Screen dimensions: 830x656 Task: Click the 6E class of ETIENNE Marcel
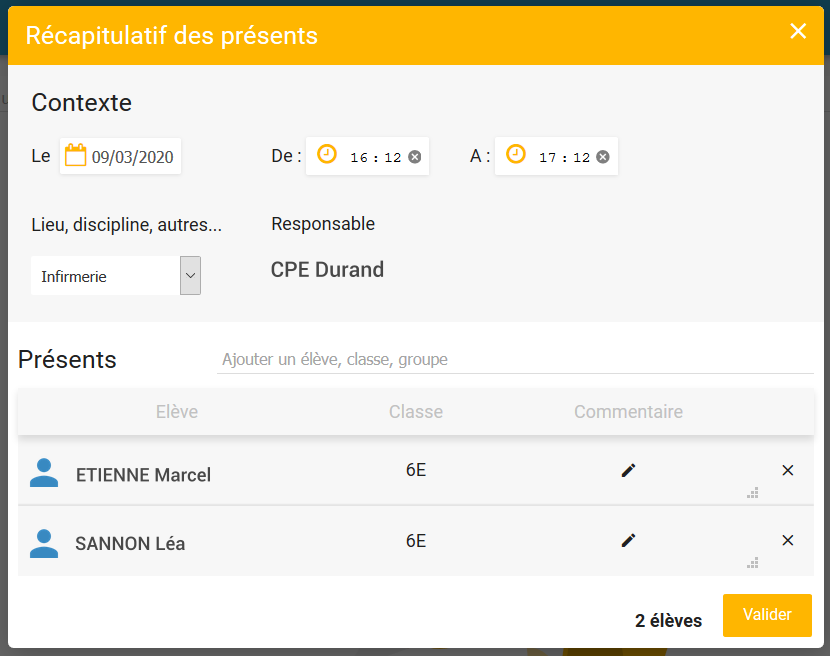point(416,470)
